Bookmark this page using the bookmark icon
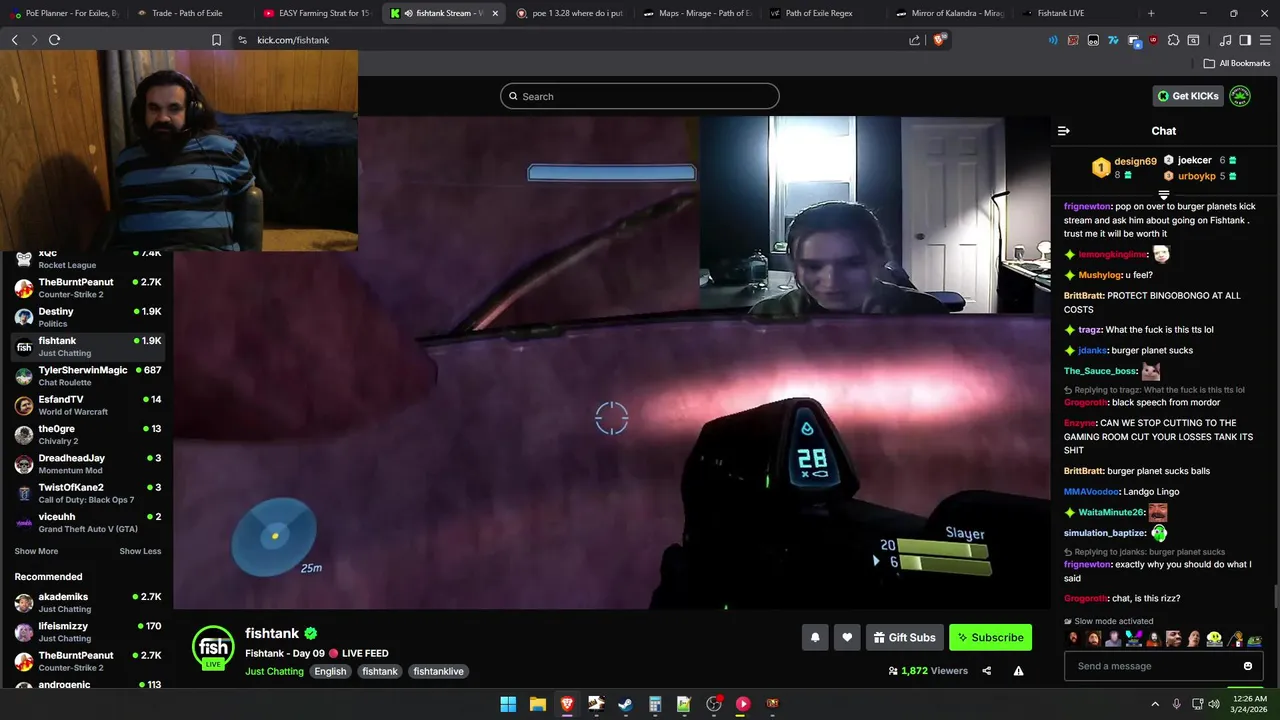The height and width of the screenshot is (720, 1280). 216,40
